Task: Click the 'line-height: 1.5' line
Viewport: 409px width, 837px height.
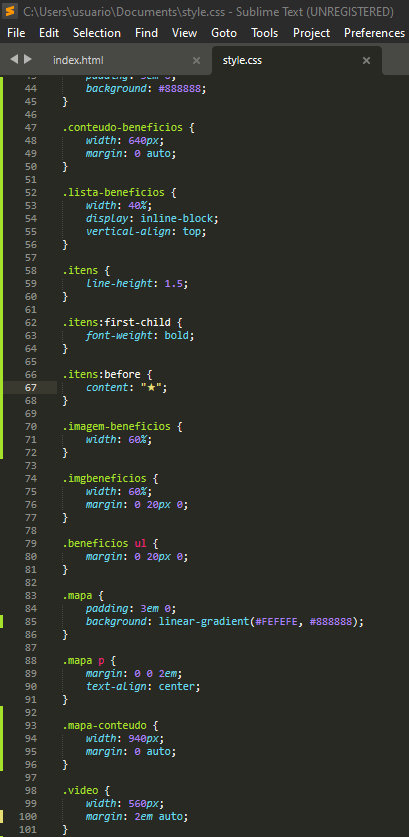Action: 137,283
